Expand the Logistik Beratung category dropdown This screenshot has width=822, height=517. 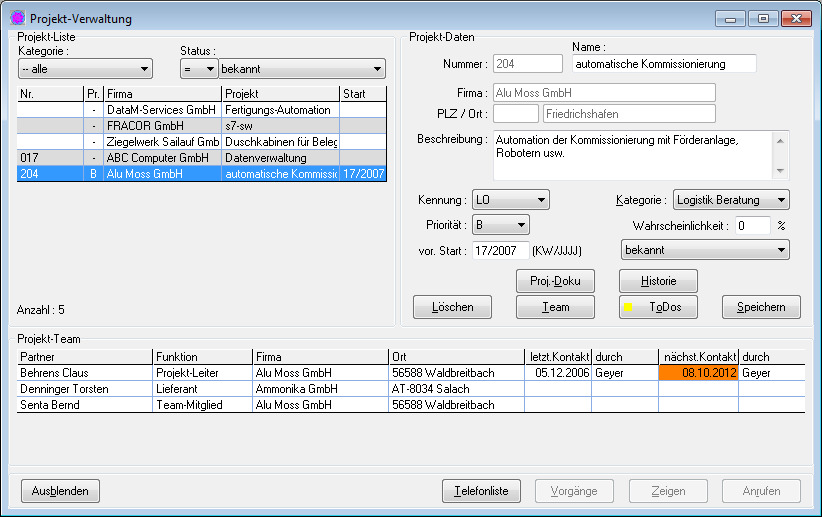point(731,199)
